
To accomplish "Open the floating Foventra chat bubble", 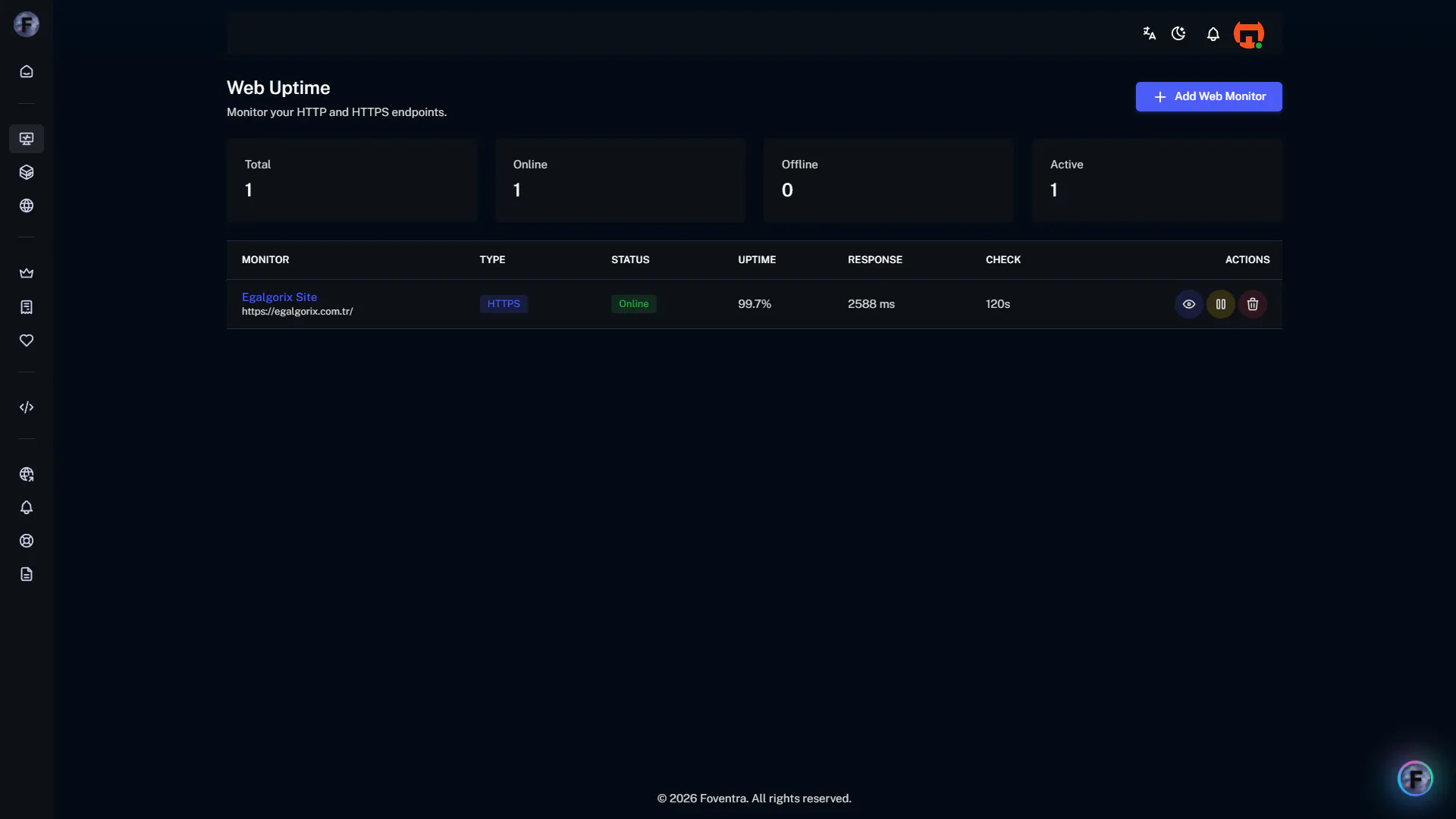I will (x=1415, y=778).
